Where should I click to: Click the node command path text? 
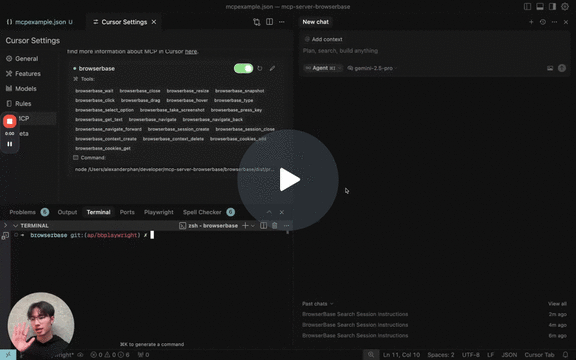click(x=174, y=170)
